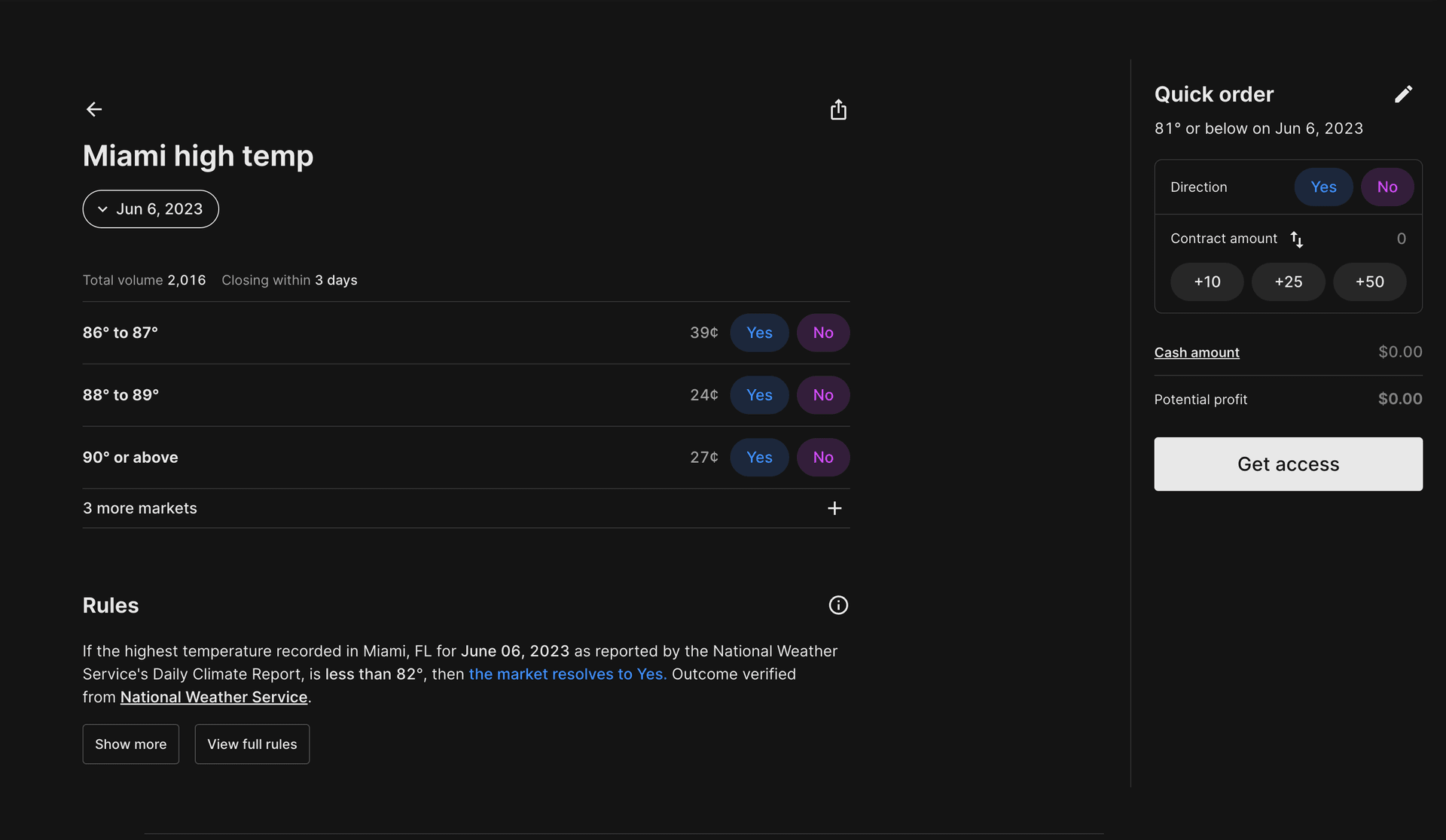Click Show more under Rules
The width and height of the screenshot is (1446, 840).
(131, 744)
